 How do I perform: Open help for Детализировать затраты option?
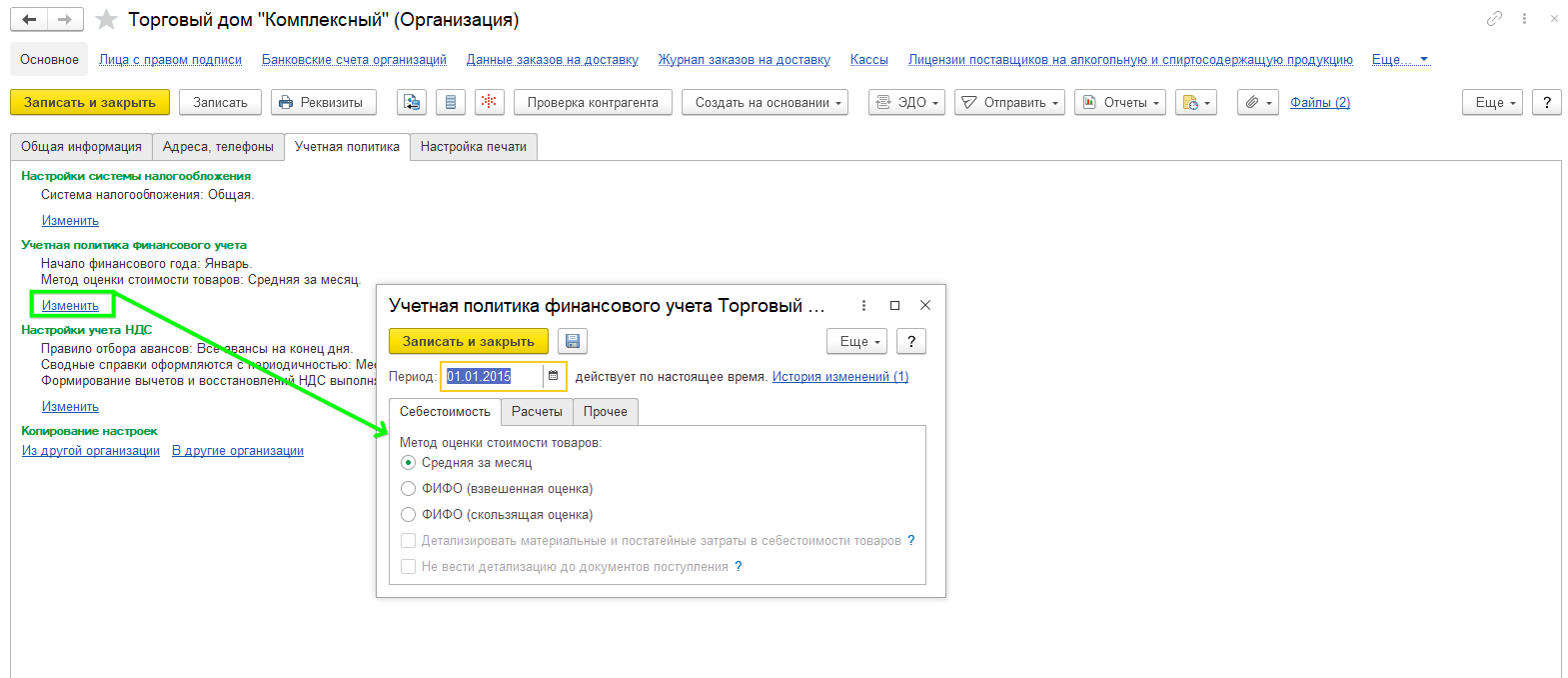(910, 540)
